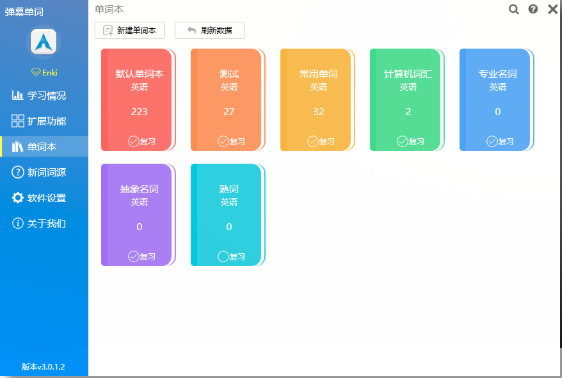Viewport: 562px width, 378px height.
Task: Open 学习情况 menu item
Action: click(44, 95)
